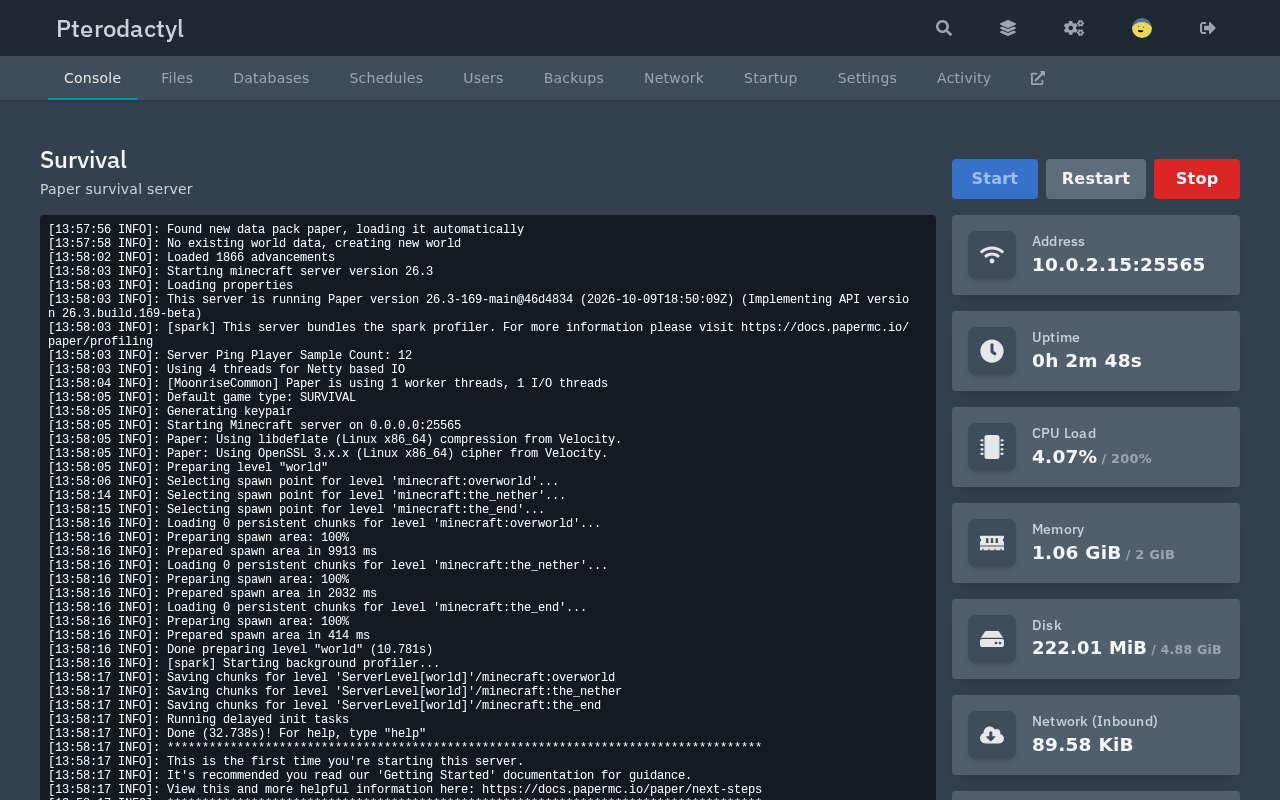Open the Files tab
Image resolution: width=1280 pixels, height=800 pixels.
177,78
